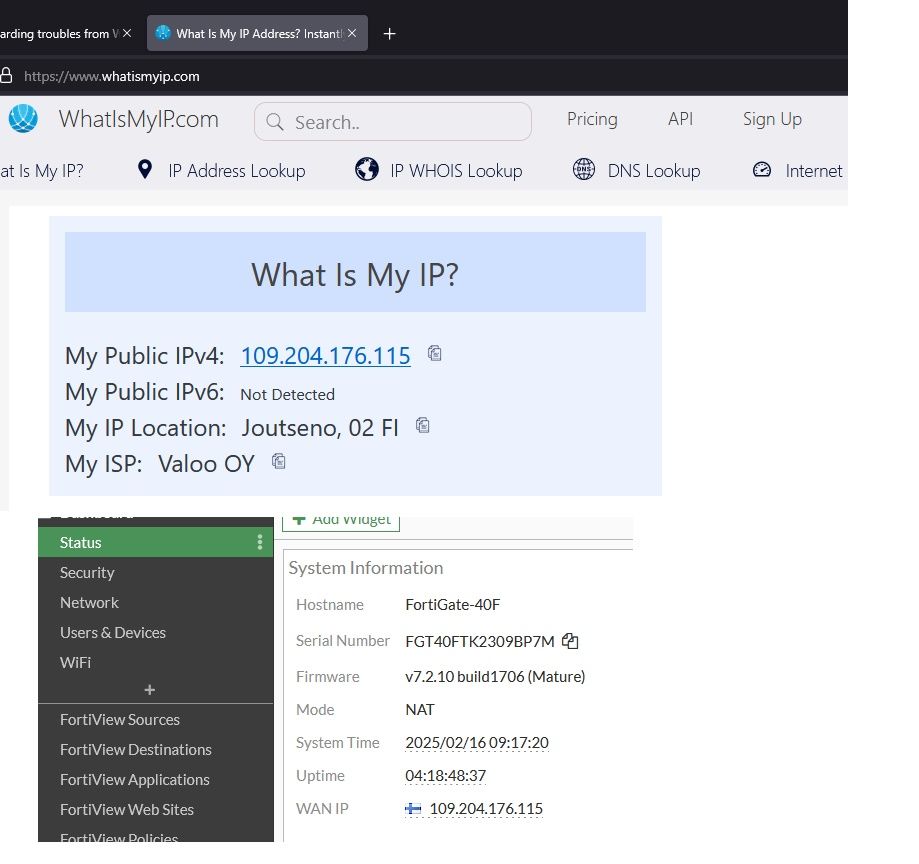
Task: Click 'Not Detected' IPv6 text
Action: point(287,394)
